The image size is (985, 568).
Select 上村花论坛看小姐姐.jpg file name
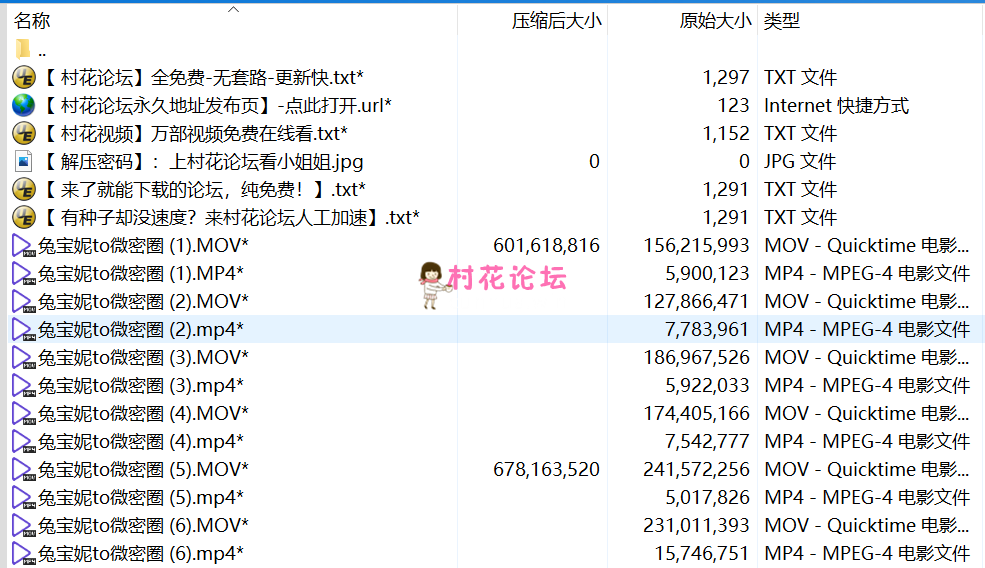point(202,161)
